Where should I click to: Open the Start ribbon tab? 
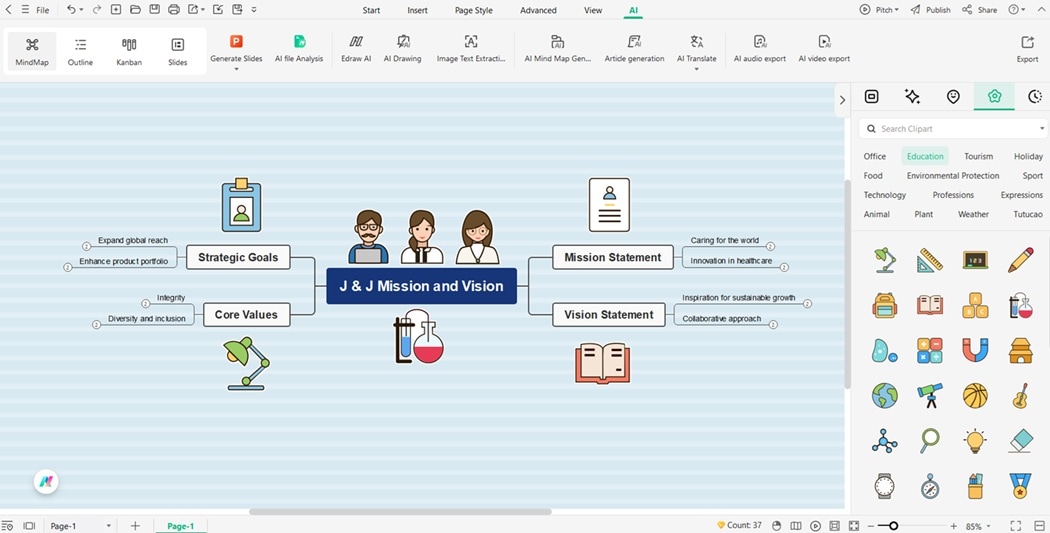[372, 10]
